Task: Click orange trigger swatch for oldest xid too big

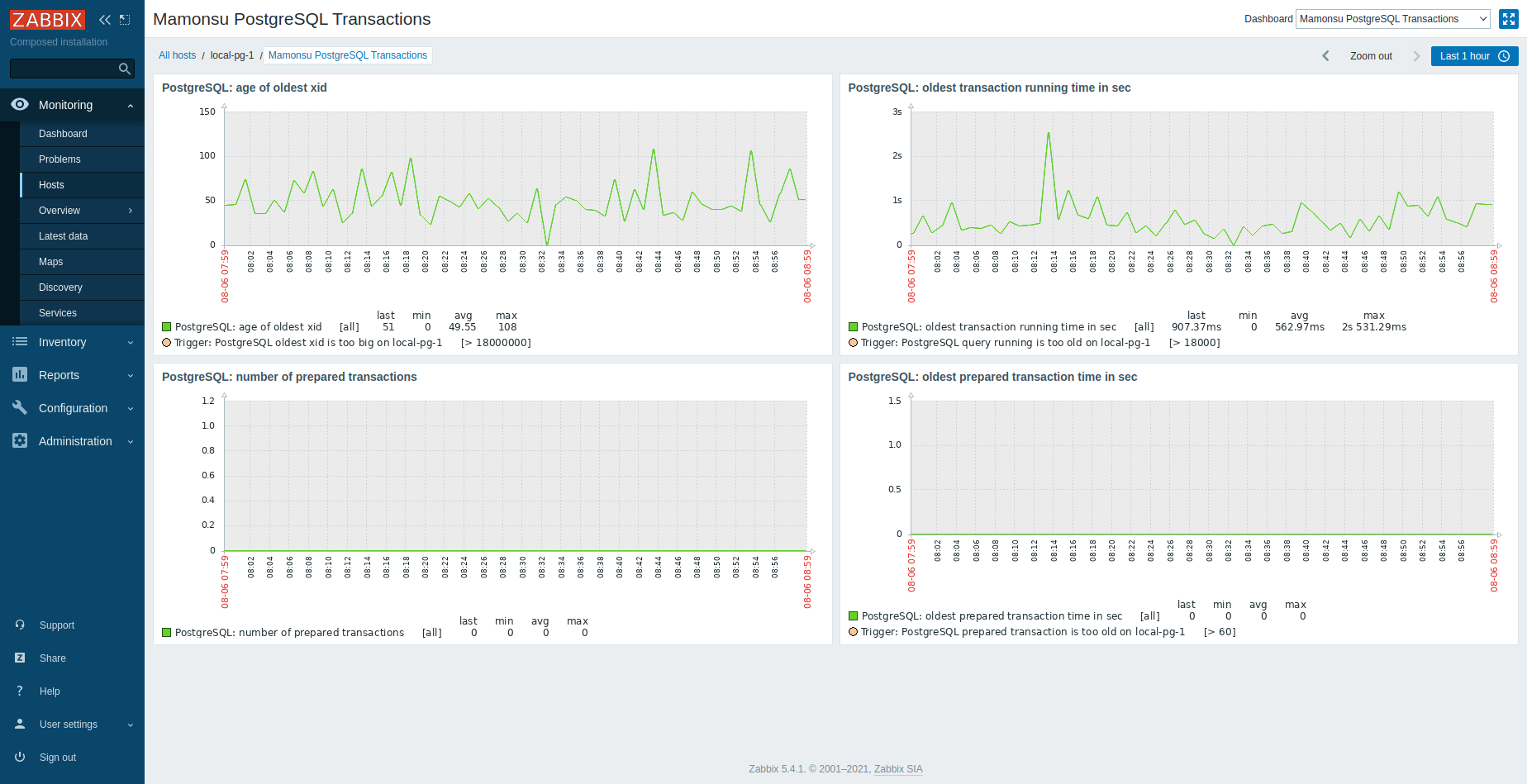Action: pos(167,343)
